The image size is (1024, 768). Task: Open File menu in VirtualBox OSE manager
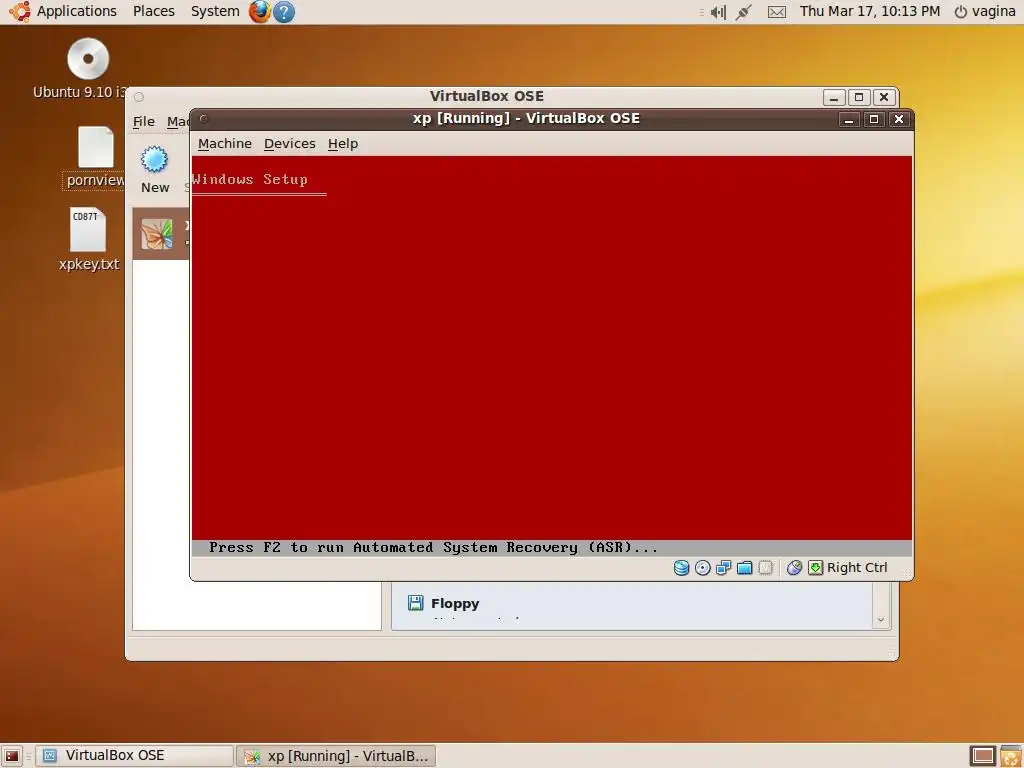(x=144, y=121)
